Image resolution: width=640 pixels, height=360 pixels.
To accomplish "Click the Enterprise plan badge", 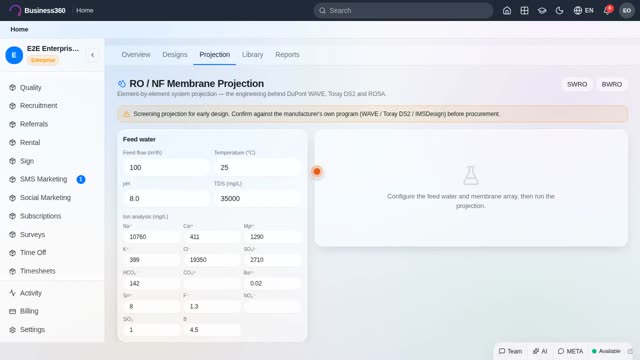I will point(43,60).
